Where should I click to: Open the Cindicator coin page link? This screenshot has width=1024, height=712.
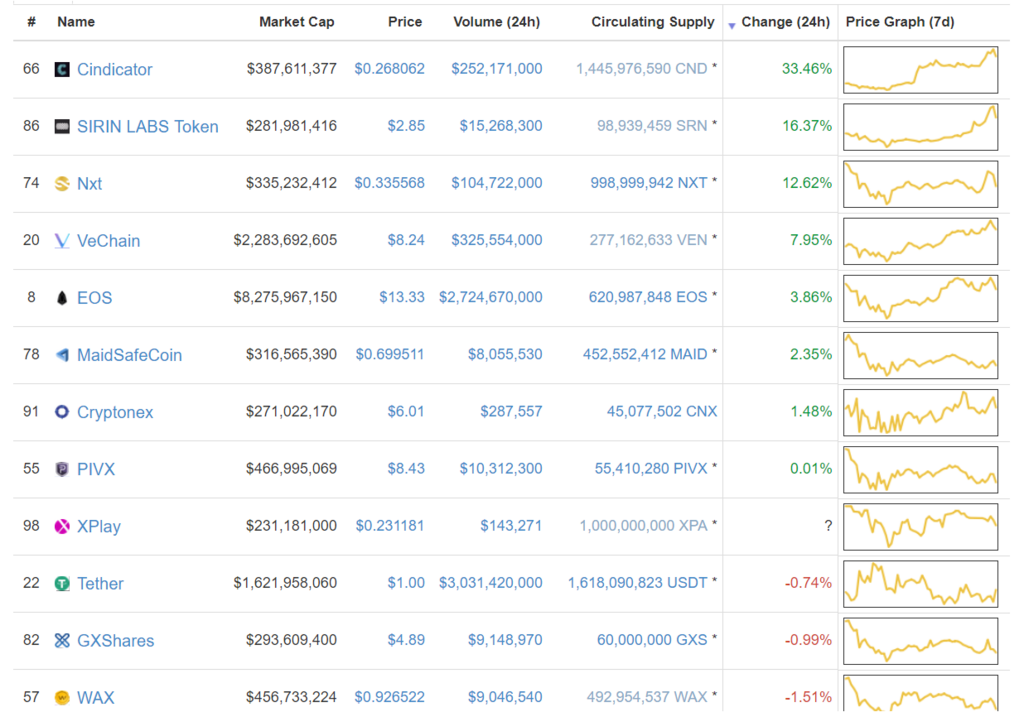(x=115, y=69)
